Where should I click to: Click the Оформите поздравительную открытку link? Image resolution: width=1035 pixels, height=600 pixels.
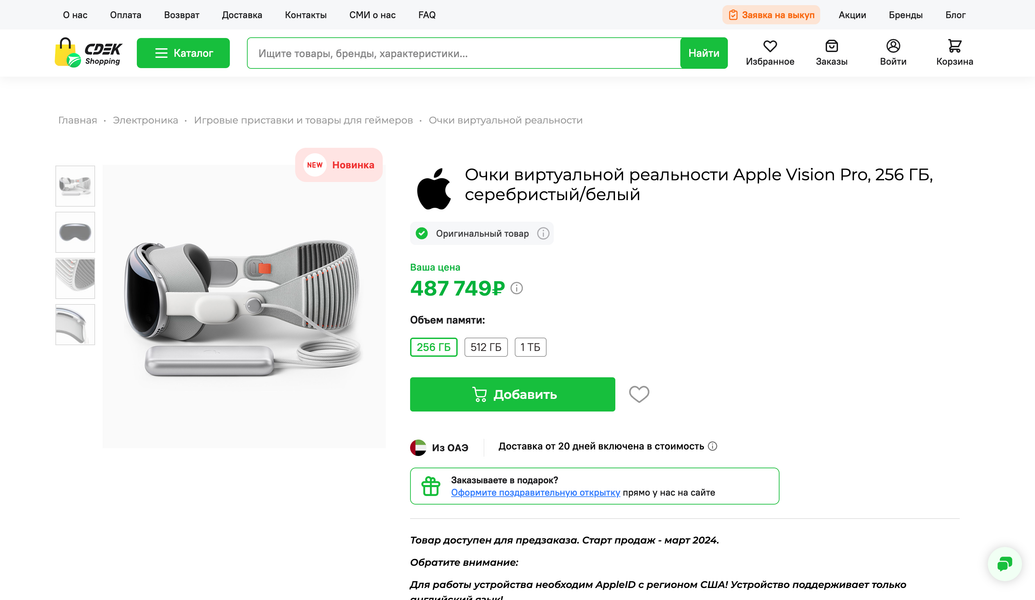pos(535,492)
